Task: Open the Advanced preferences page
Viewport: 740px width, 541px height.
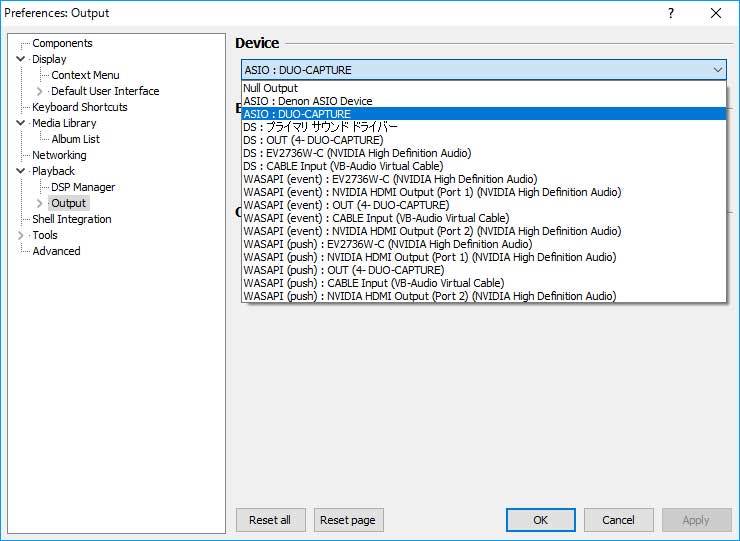Action: (56, 251)
